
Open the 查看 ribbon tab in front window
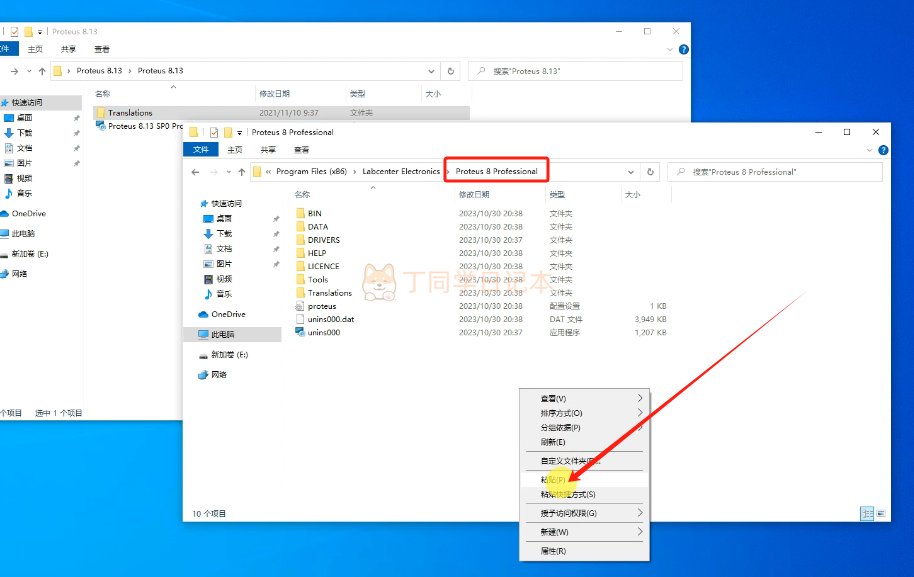click(301, 149)
